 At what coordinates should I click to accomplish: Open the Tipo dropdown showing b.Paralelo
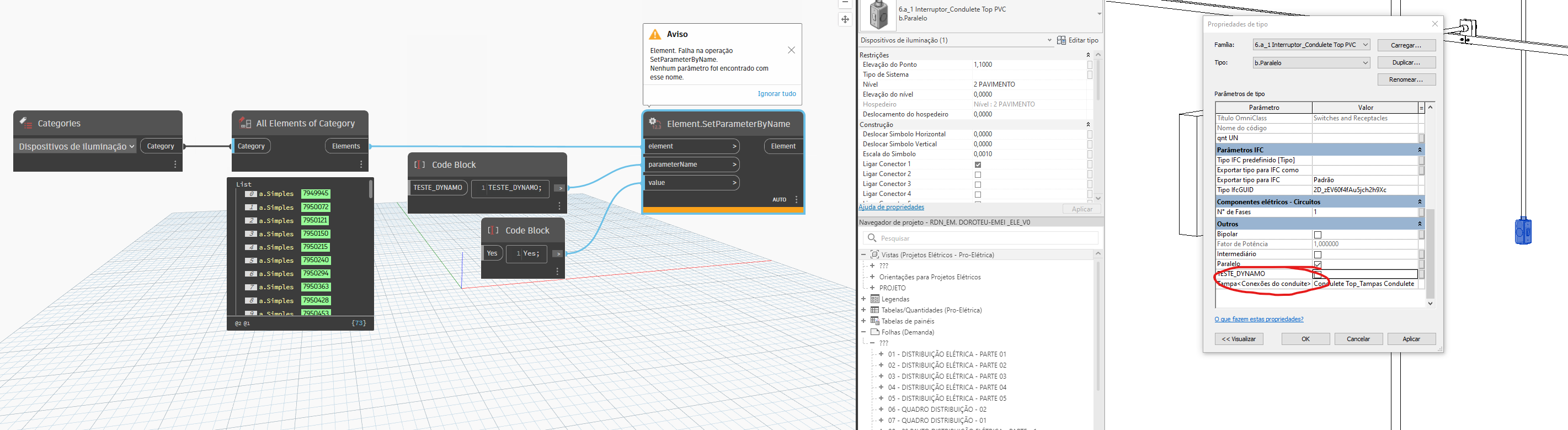tap(1311, 62)
